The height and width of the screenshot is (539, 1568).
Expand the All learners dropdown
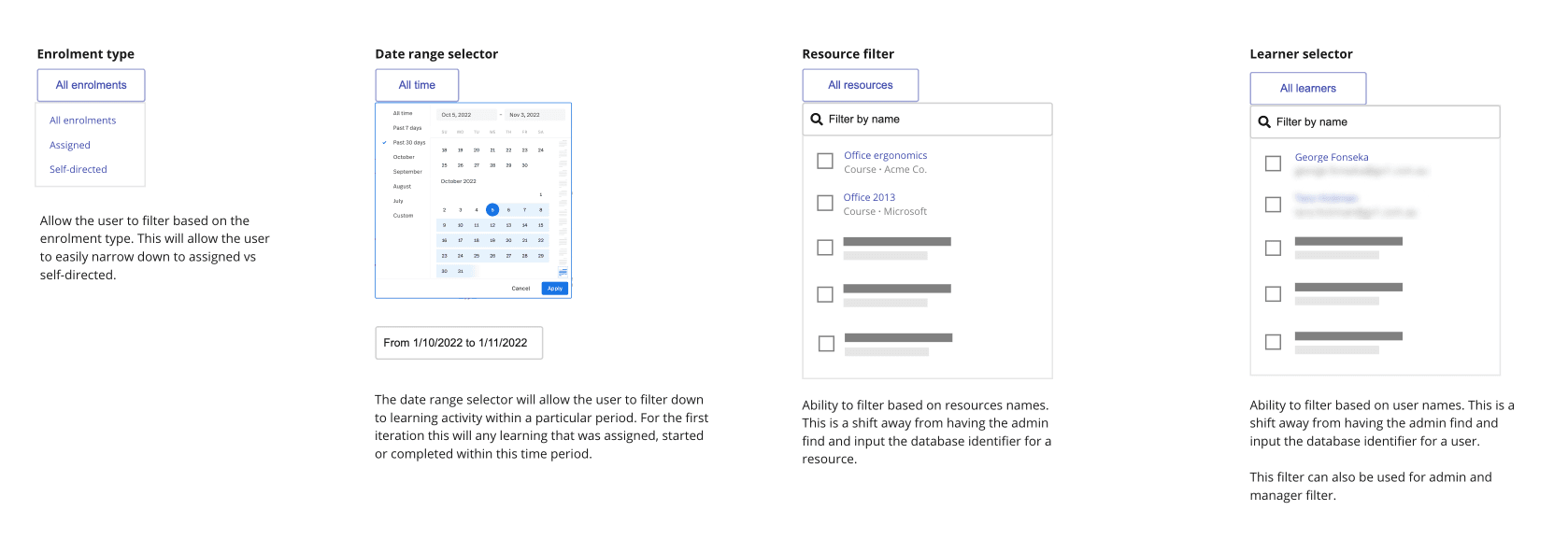coord(1307,89)
